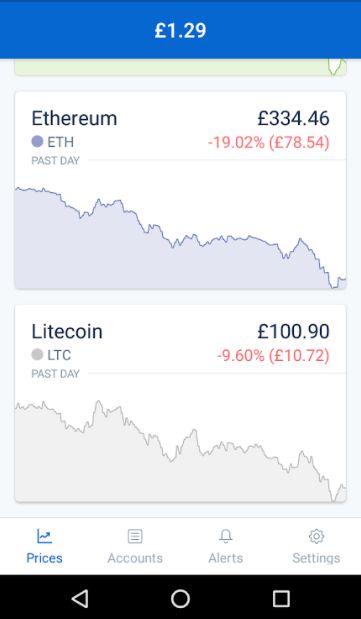The width and height of the screenshot is (361, 619).
Task: Tap the £1.29 balance header
Action: click(x=180, y=30)
